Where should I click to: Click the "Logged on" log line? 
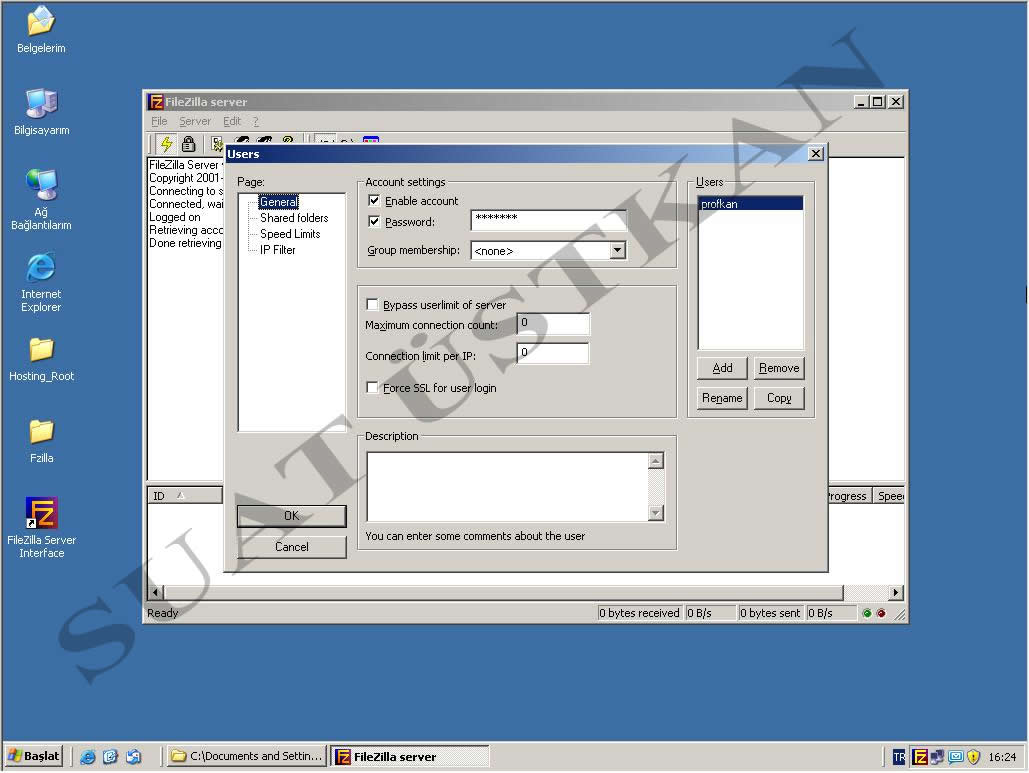pos(175,217)
